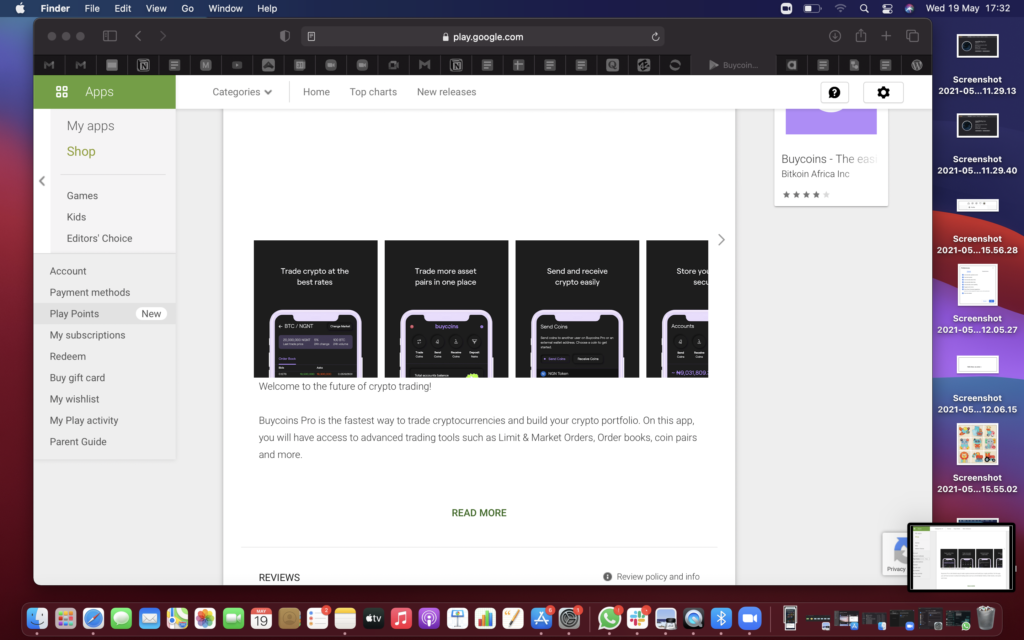Open 'Trade crypto at the best rates' screenshot
The width and height of the screenshot is (1024, 640).
tap(315, 309)
